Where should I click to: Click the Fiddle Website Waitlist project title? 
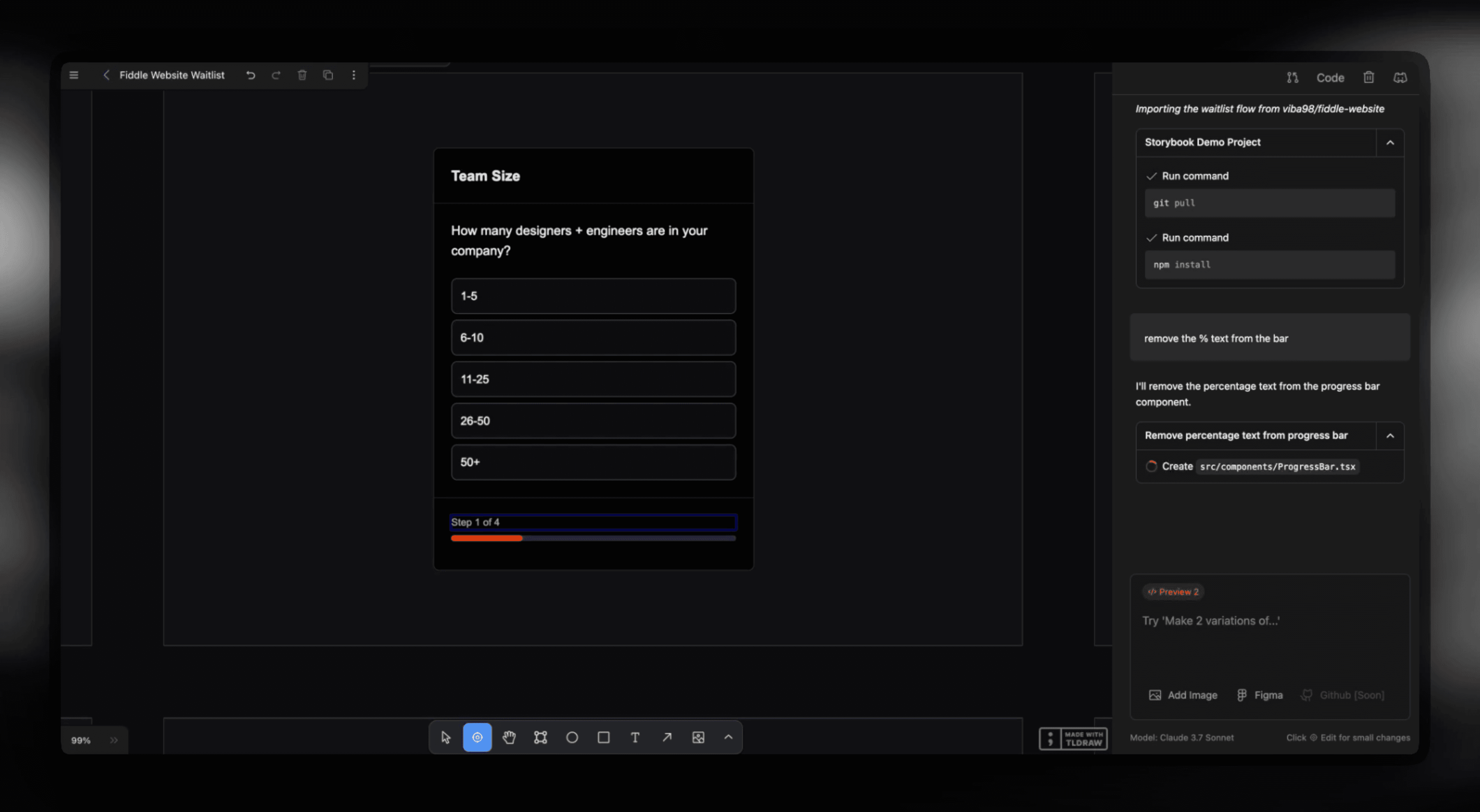172,75
